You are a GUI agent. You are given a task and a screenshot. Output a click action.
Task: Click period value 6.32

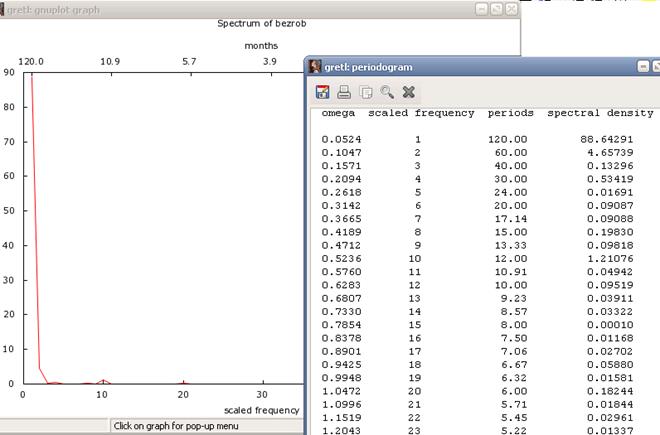(x=514, y=378)
